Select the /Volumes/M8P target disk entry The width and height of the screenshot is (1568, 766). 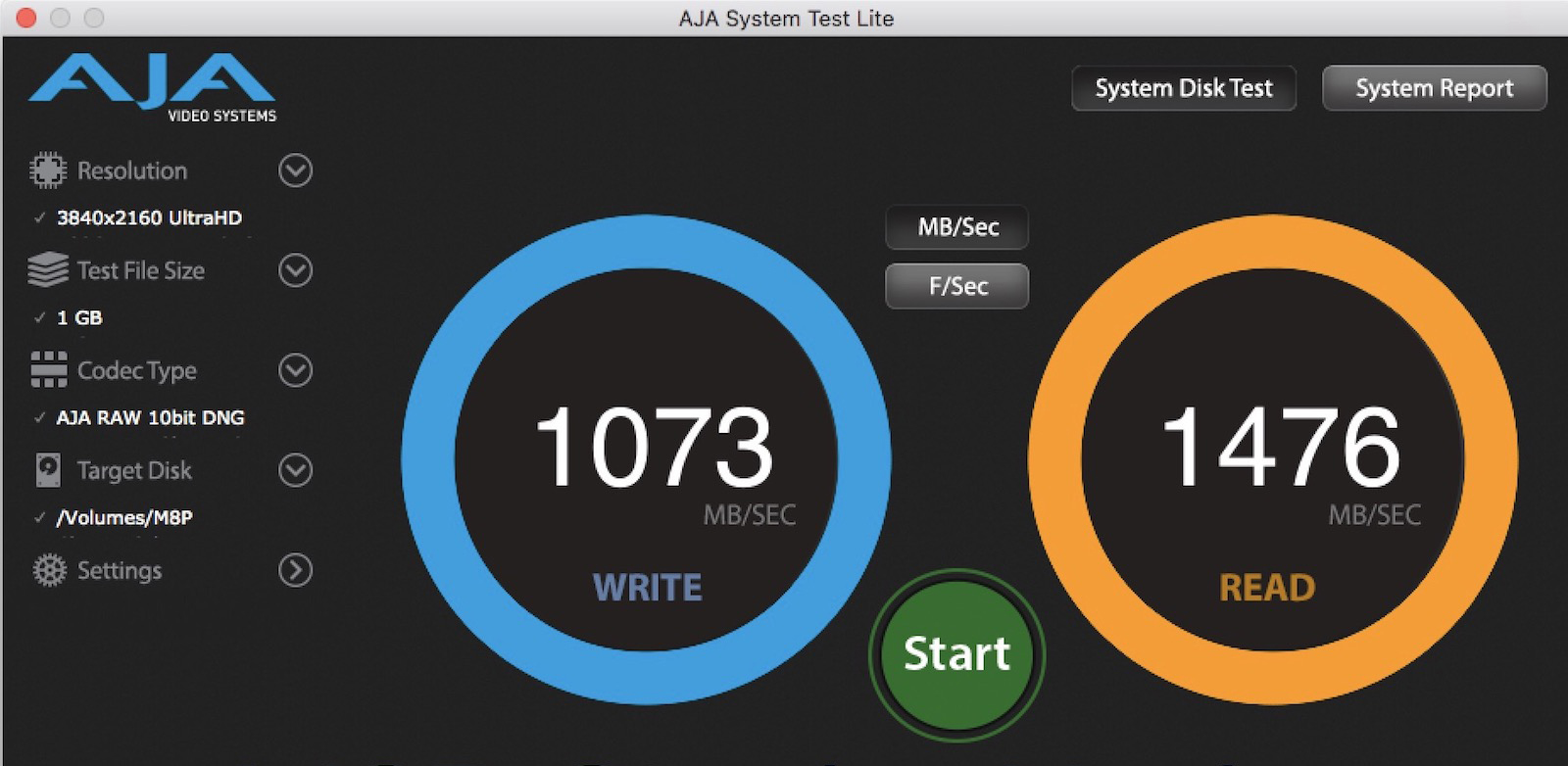(x=124, y=518)
